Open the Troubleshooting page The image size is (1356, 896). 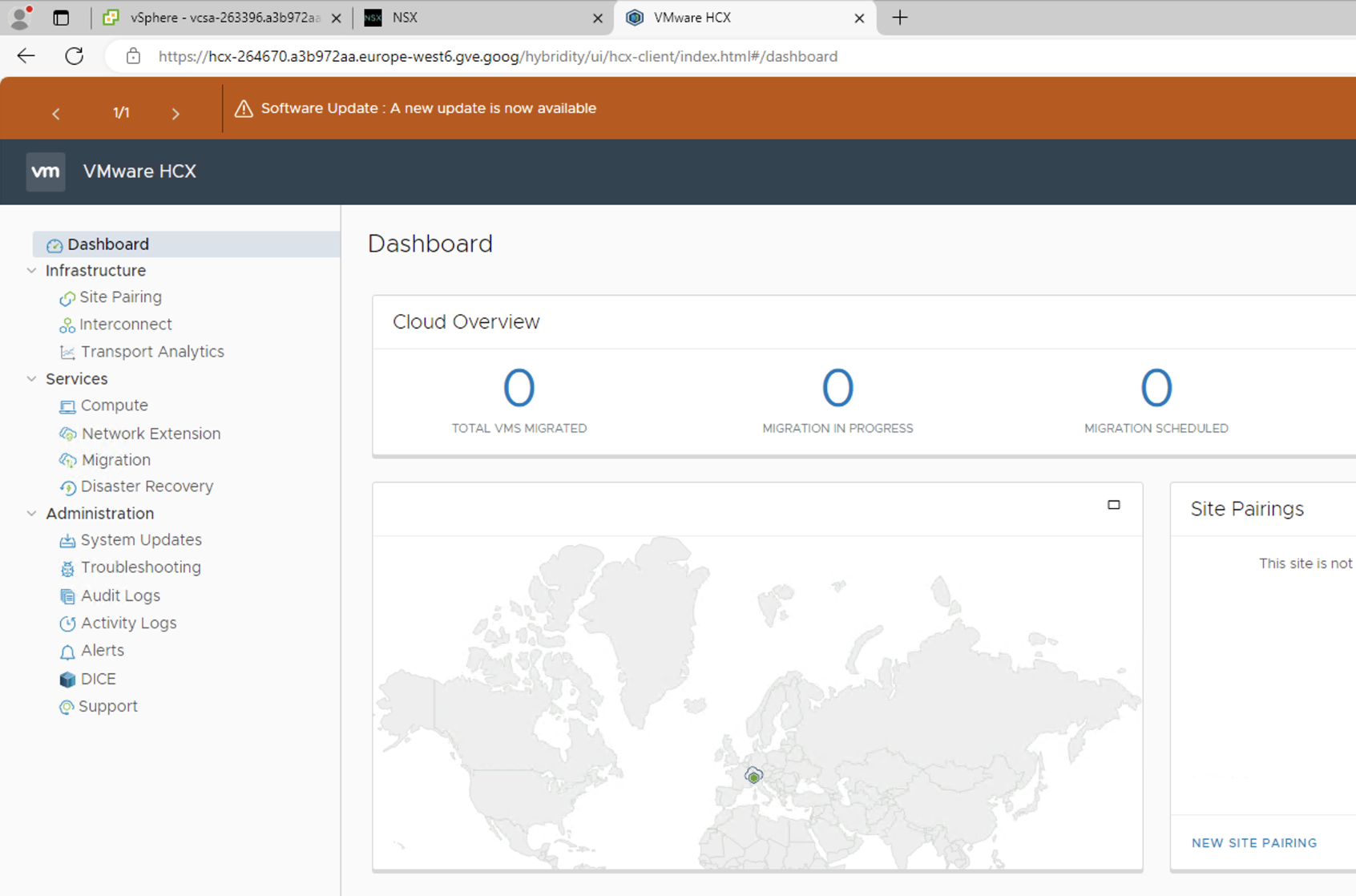141,567
